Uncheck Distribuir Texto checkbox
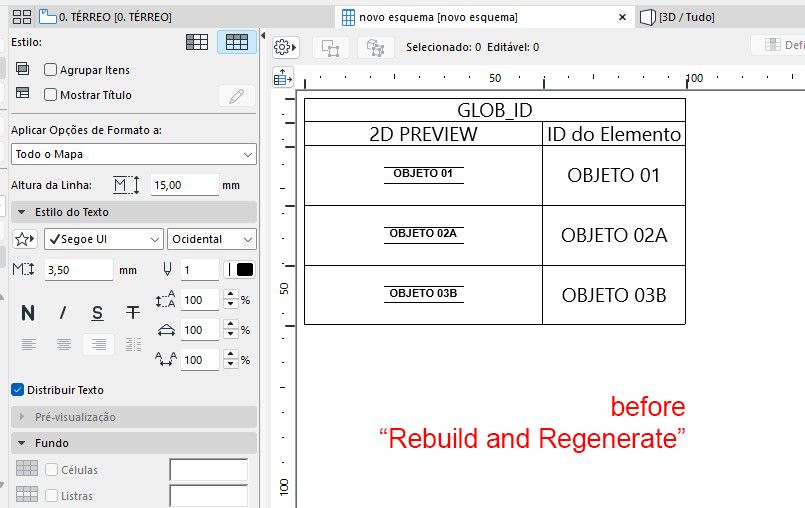This screenshot has height=508, width=805. [17, 390]
